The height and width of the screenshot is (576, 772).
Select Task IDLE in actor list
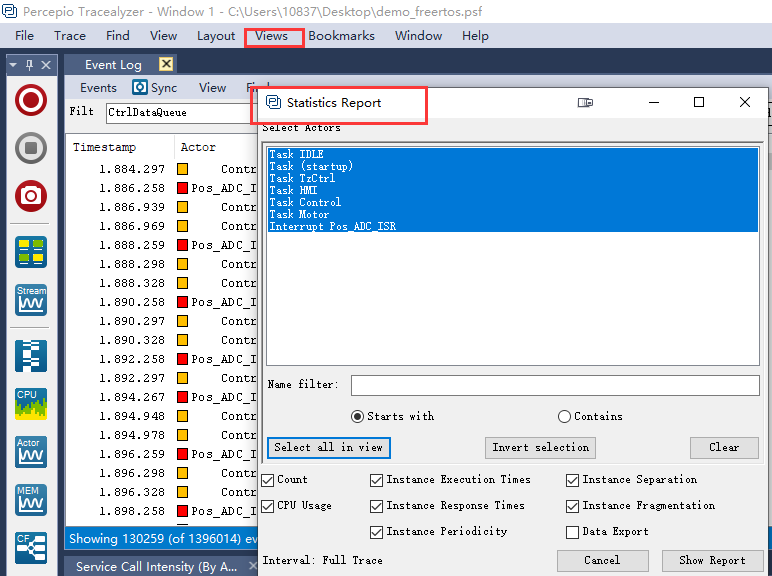click(513, 154)
